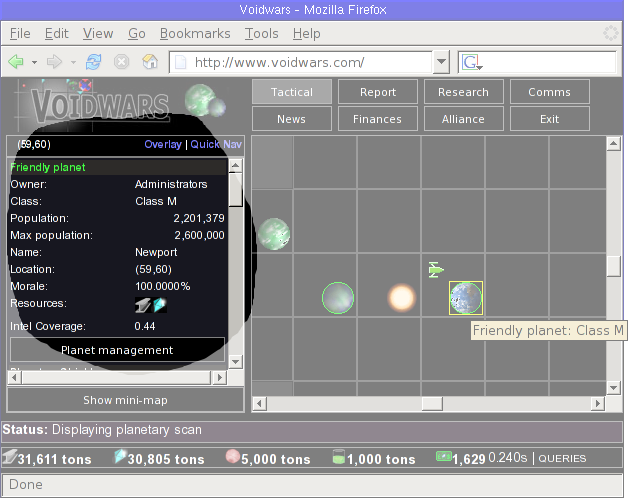Open the home page icon
The height and width of the screenshot is (498, 630).
pyautogui.click(x=150, y=62)
